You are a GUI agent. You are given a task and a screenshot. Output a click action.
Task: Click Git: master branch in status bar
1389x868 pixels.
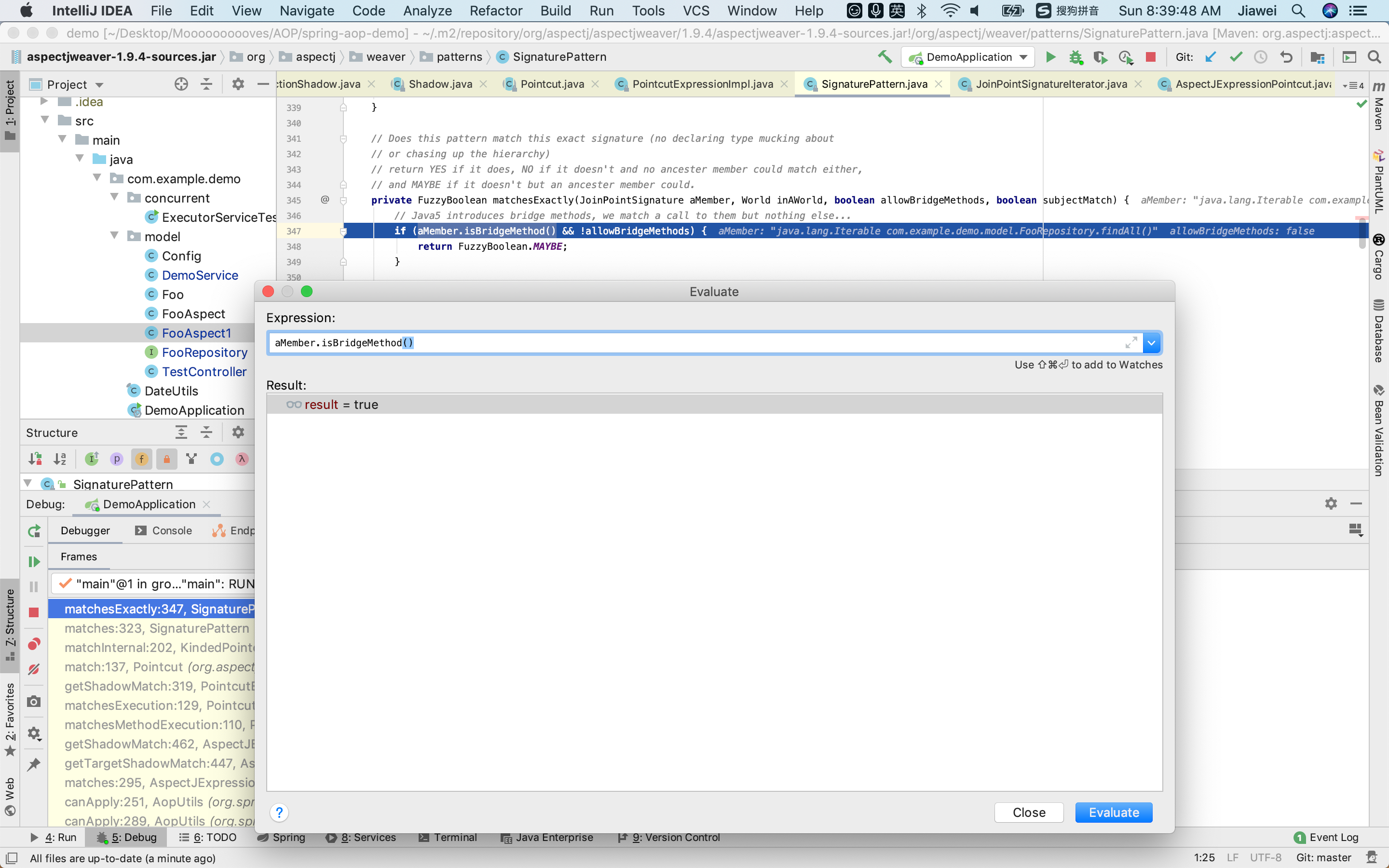[x=1323, y=858]
